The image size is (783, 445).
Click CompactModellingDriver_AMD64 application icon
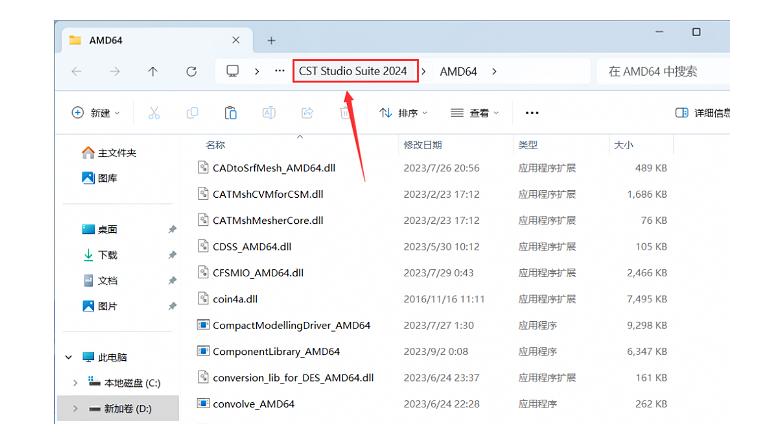[203, 325]
